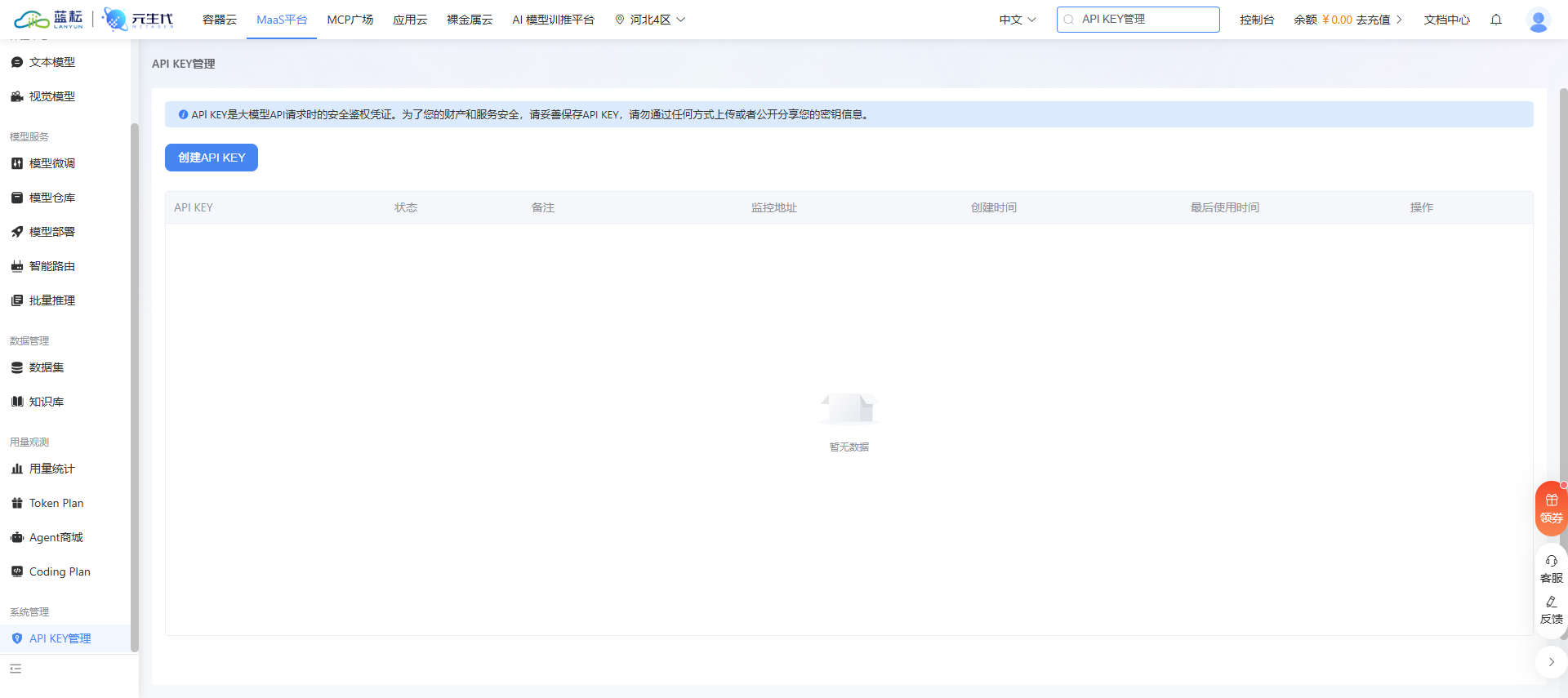Image resolution: width=1568 pixels, height=698 pixels.
Task: Click the 蓝耘 Lanyun logo
Action: coord(49,20)
